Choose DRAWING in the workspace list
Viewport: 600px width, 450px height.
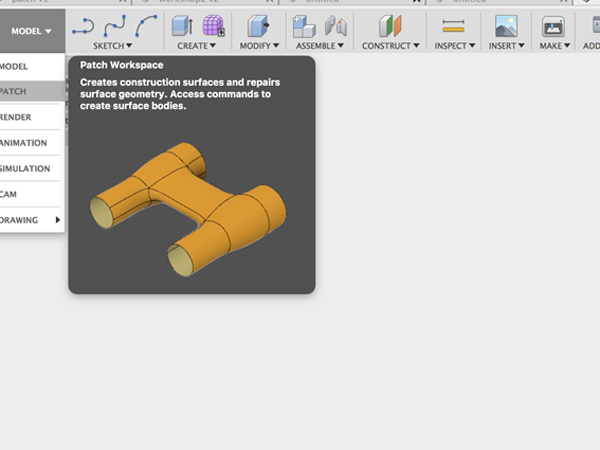32,220
